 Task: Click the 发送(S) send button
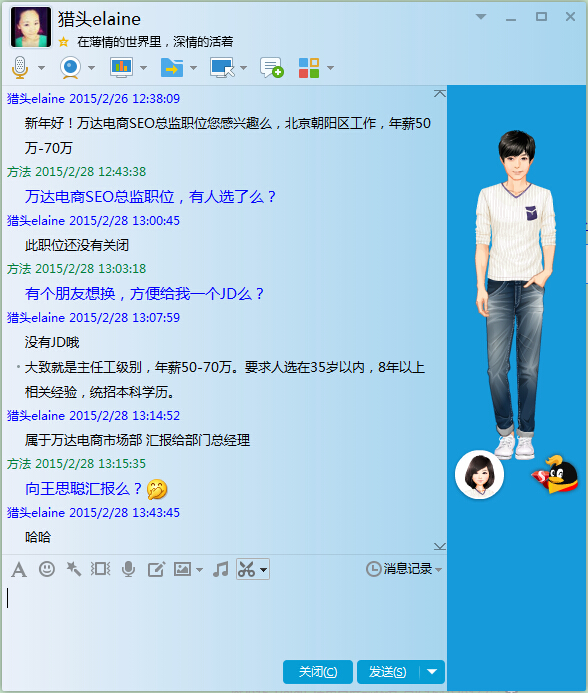click(388, 672)
